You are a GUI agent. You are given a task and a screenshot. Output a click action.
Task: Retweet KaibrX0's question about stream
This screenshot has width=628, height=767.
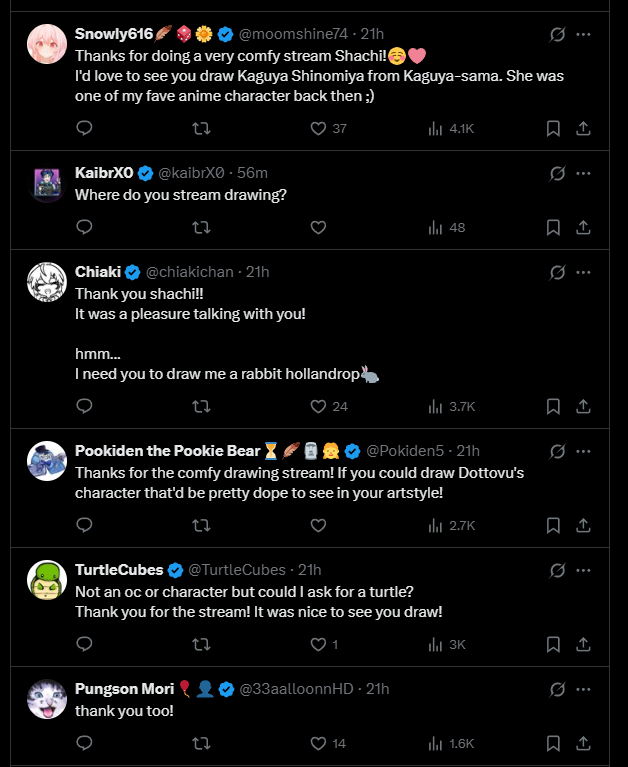pyautogui.click(x=201, y=227)
